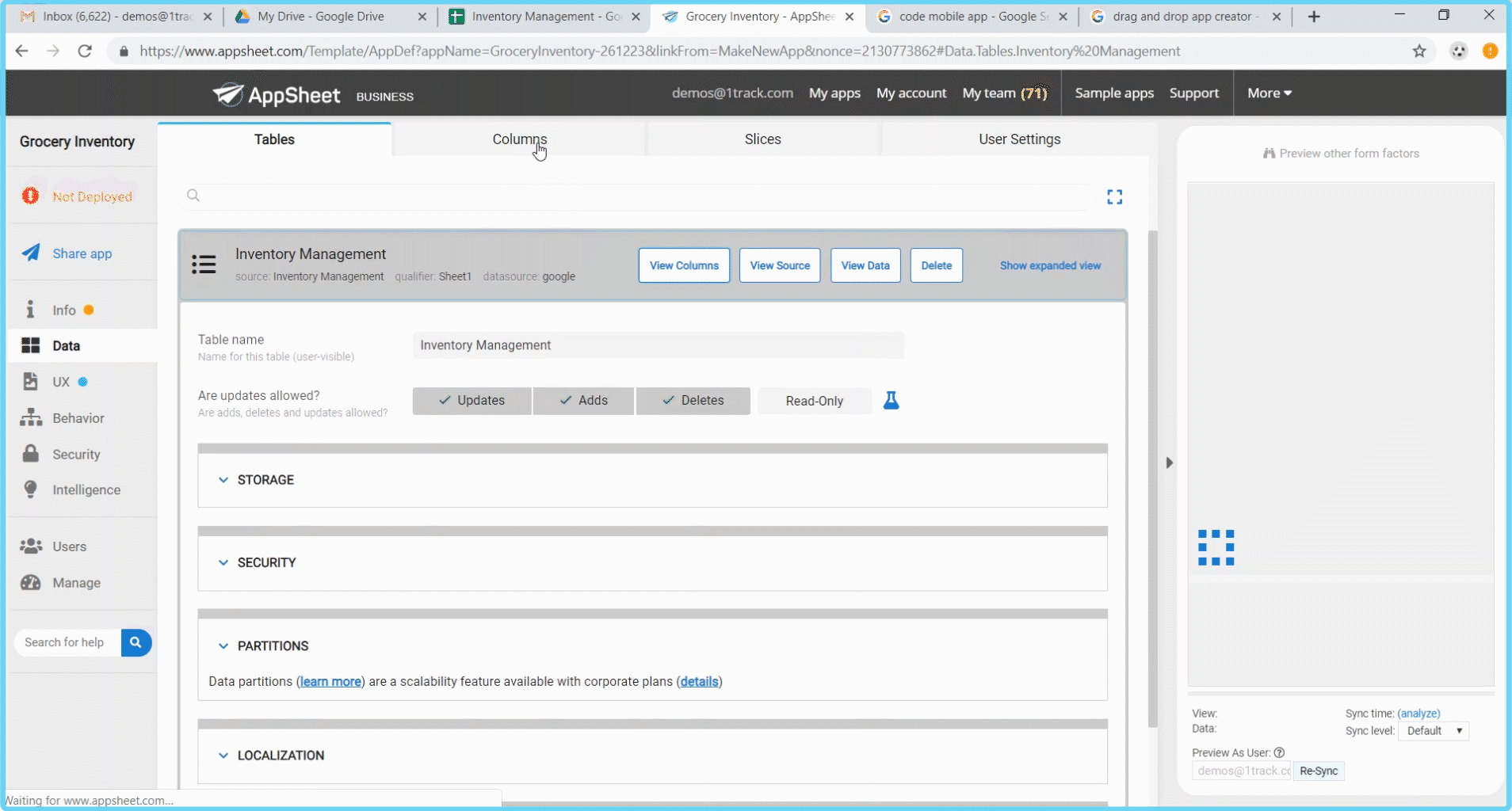1512x811 pixels.
Task: Switch to the Slices tab
Action: coord(762,139)
